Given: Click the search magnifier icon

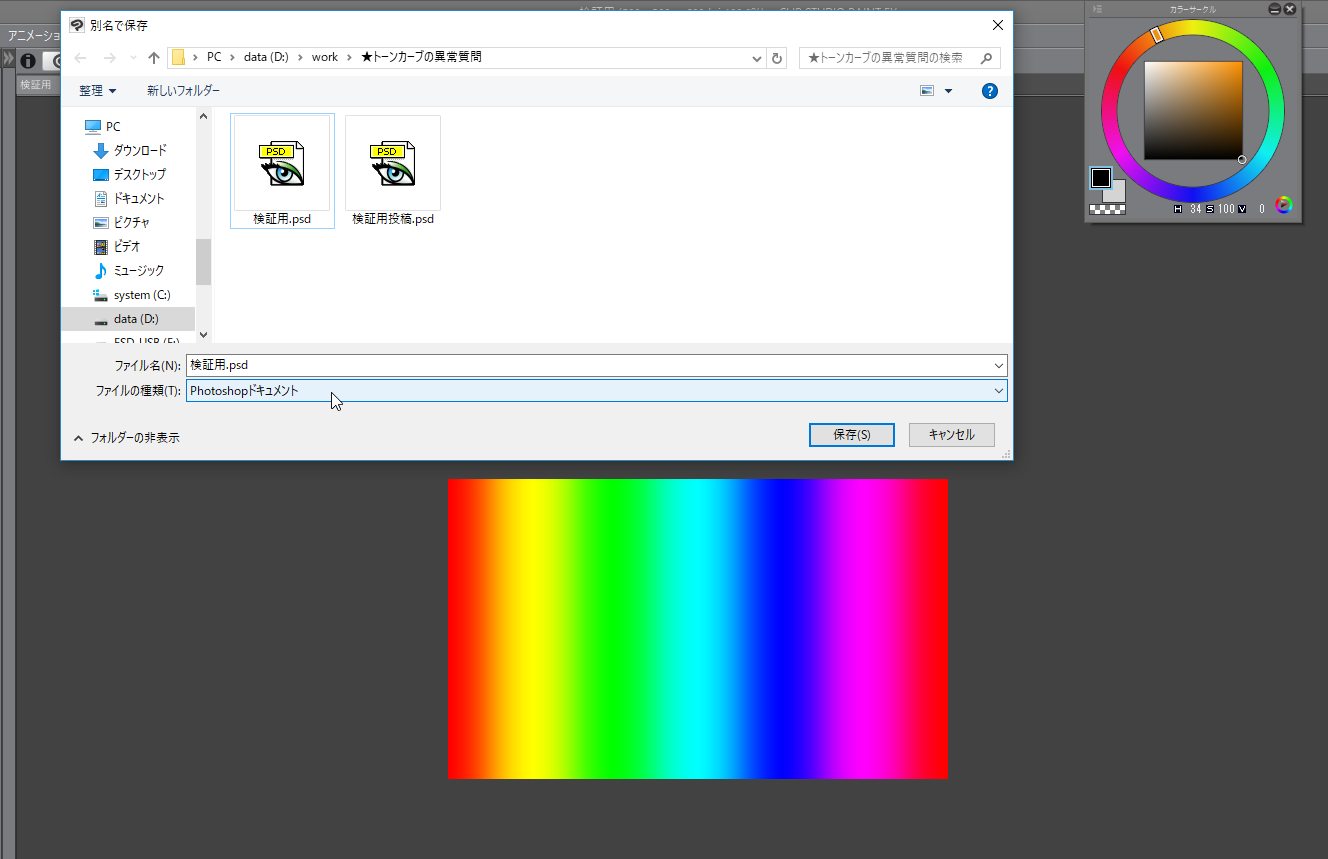Looking at the screenshot, I should (987, 58).
